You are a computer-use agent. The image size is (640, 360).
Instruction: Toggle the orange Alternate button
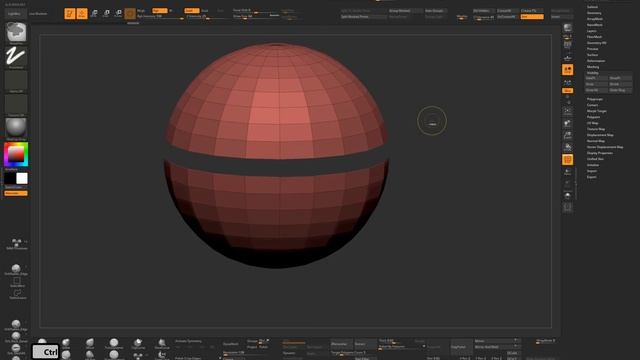(16, 193)
